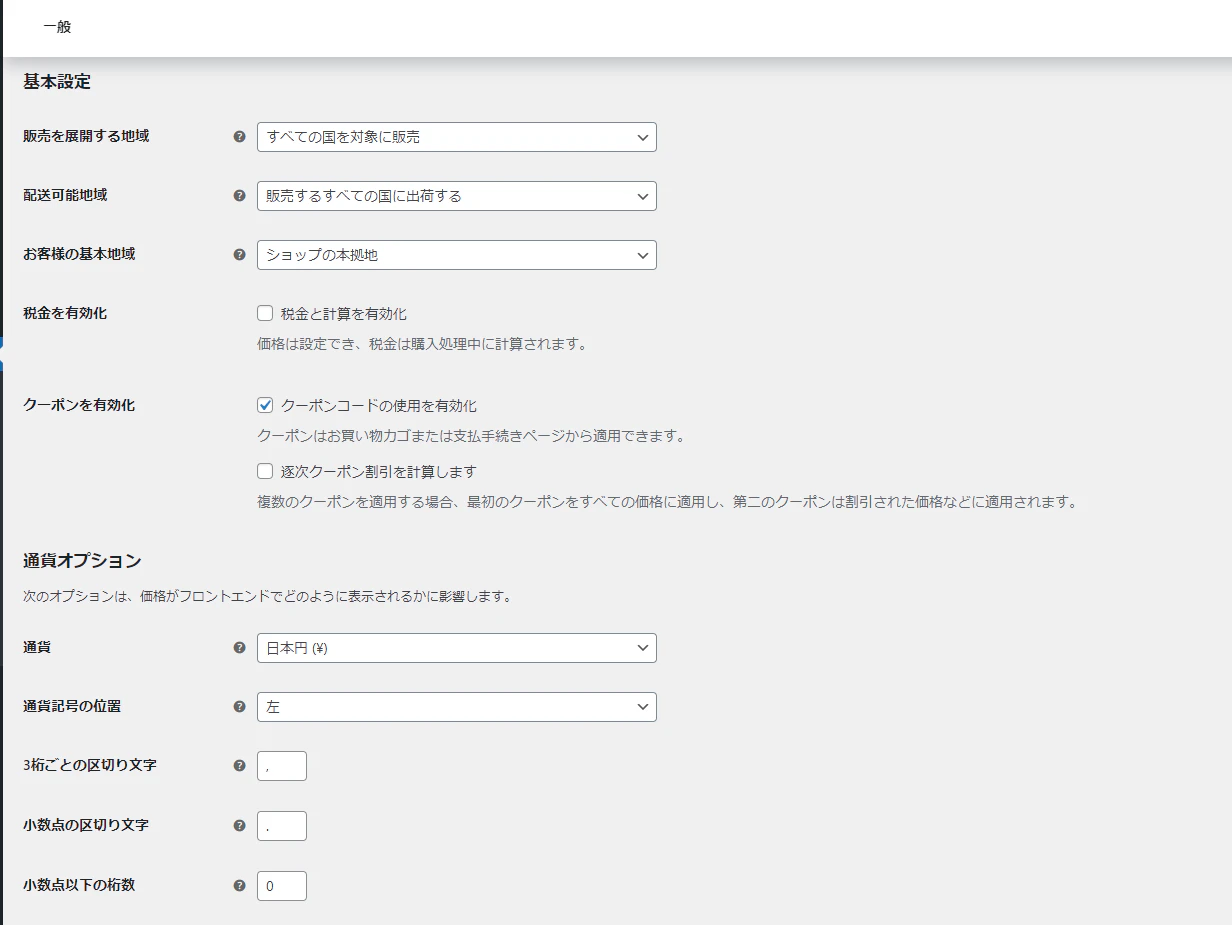Uncheck クーポンコードの使用を有効化 checkbox
The width and height of the screenshot is (1232, 925).
point(265,405)
